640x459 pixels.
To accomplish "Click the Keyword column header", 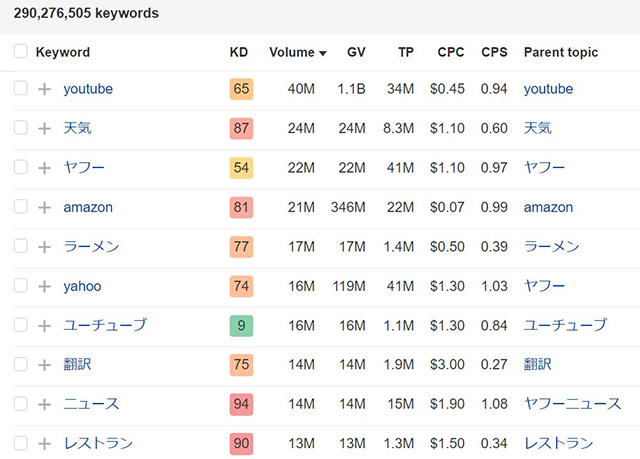I will click(63, 52).
